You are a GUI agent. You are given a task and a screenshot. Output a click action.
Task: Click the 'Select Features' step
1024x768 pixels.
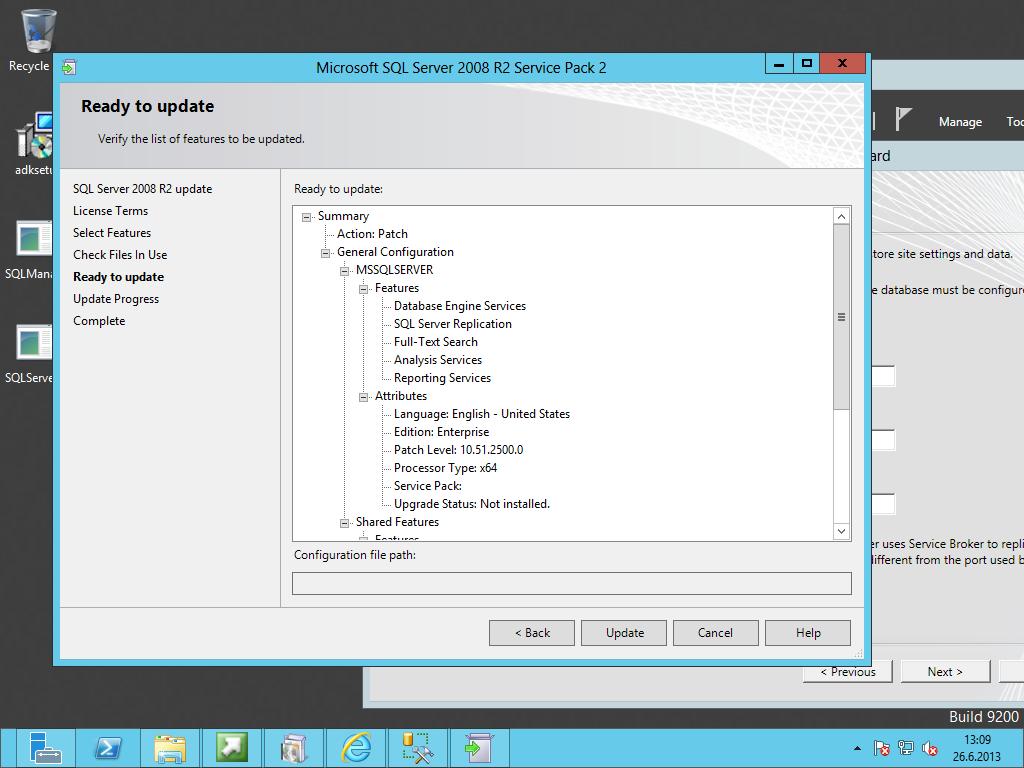point(112,233)
